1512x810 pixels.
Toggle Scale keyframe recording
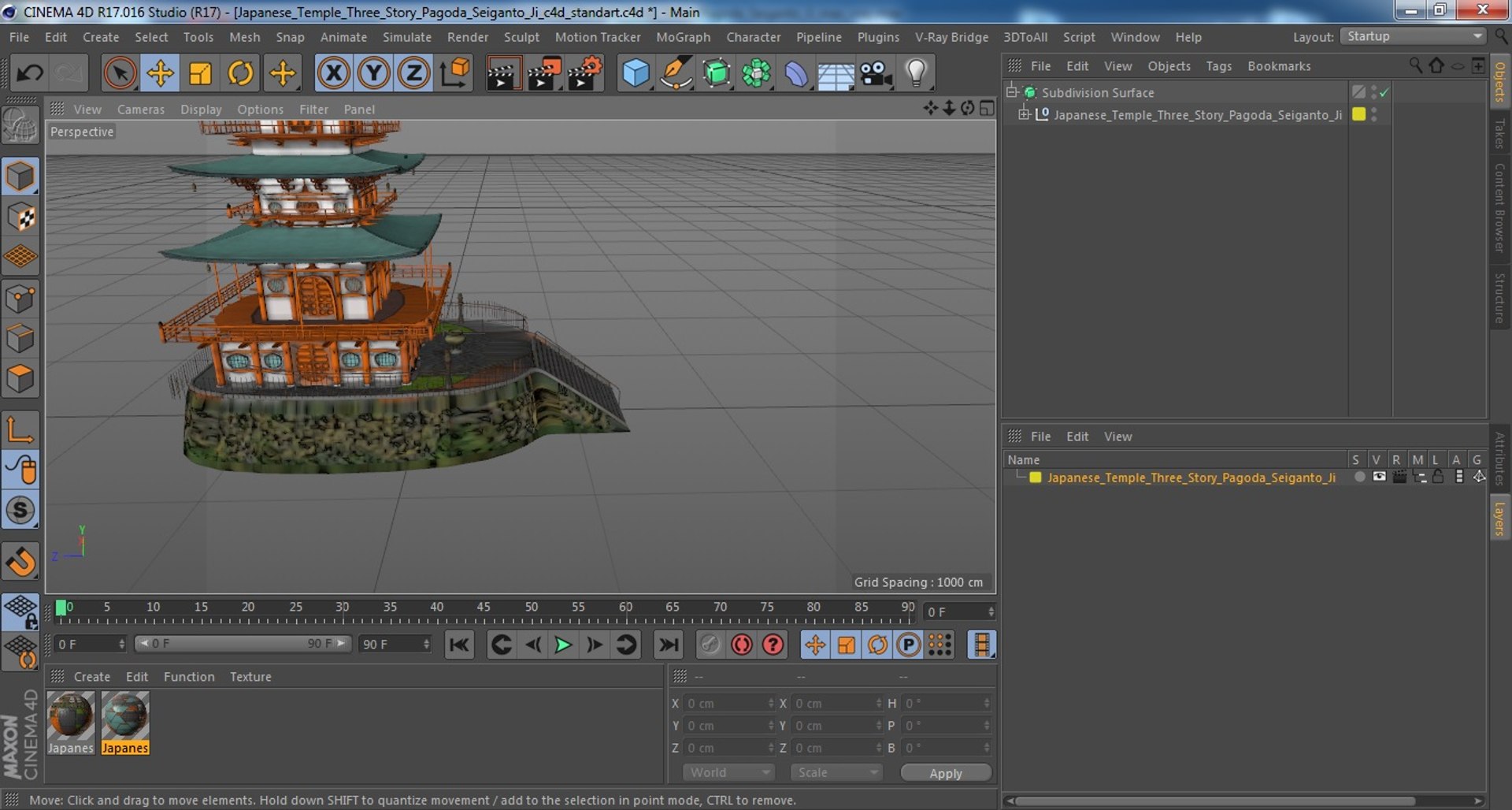(x=846, y=645)
